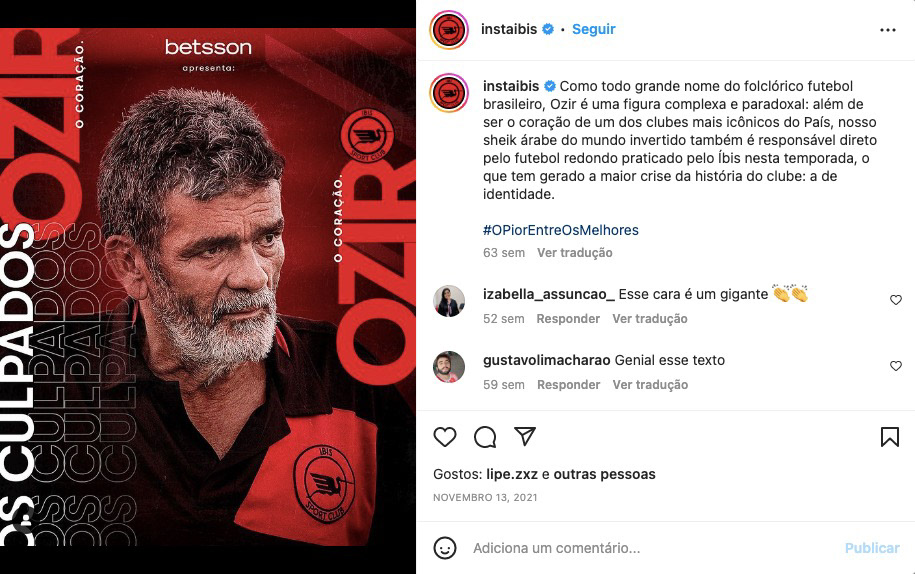Open the comment bubble icon
Screen dimensions: 915x574
pyautogui.click(x=485, y=436)
